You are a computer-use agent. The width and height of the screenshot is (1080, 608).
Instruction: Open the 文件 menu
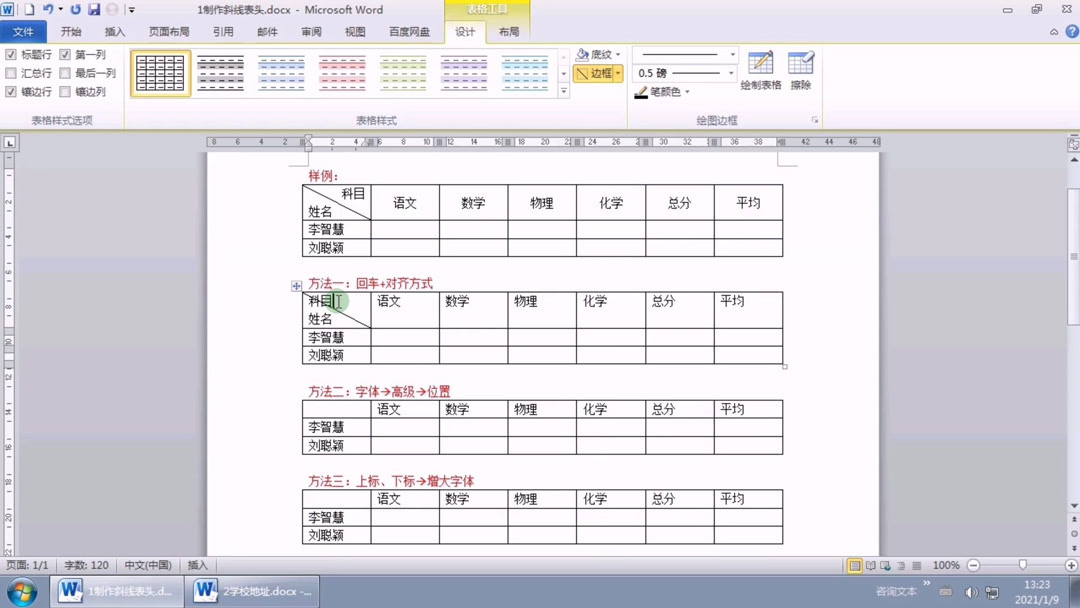click(24, 31)
